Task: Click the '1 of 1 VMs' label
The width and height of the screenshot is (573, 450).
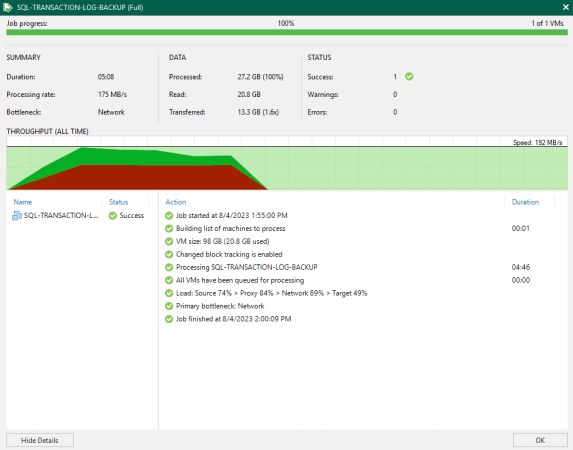Action: 547,23
